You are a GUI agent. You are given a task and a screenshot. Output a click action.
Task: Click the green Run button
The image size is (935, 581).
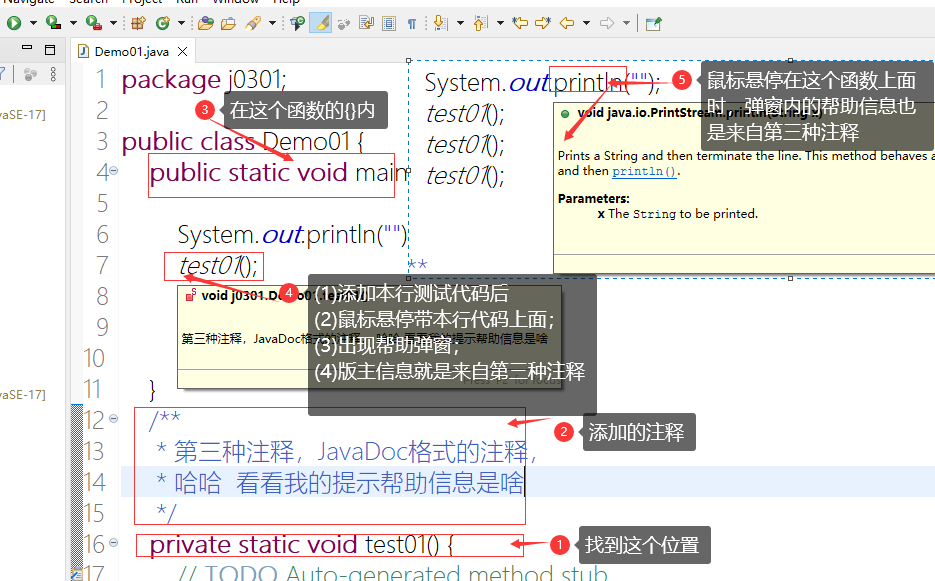click(x=14, y=23)
